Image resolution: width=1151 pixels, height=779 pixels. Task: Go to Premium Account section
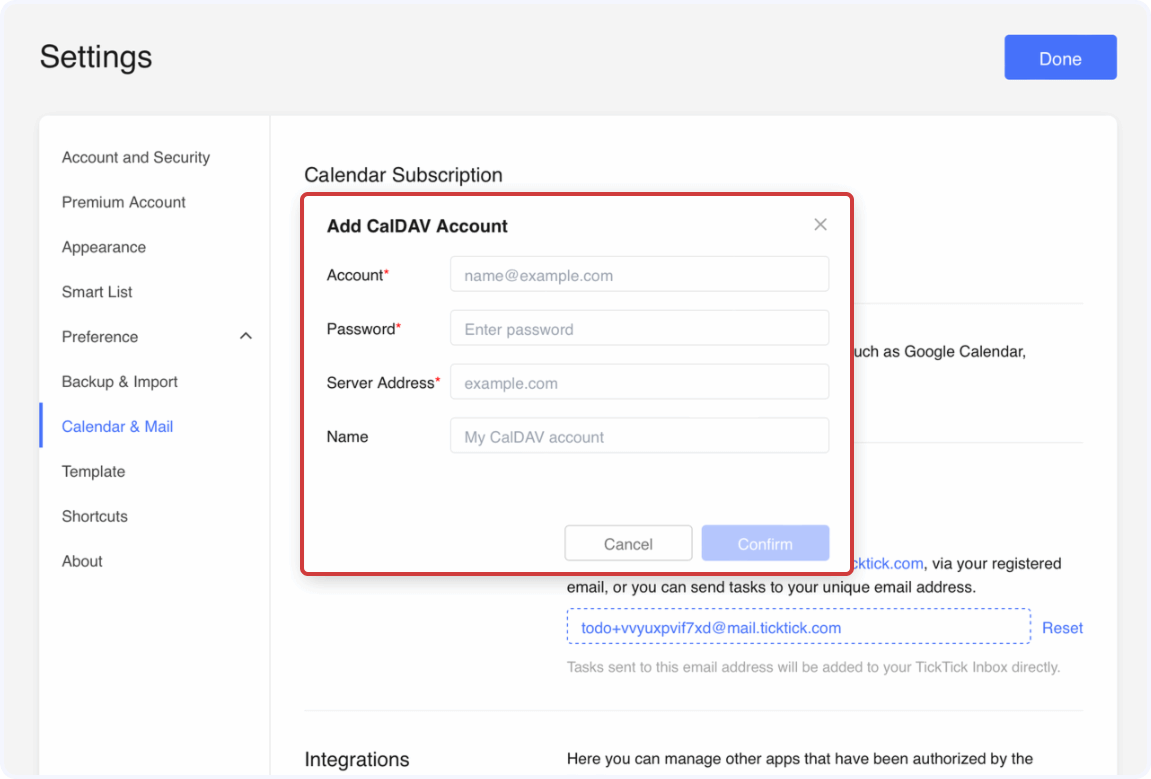[x=124, y=202]
